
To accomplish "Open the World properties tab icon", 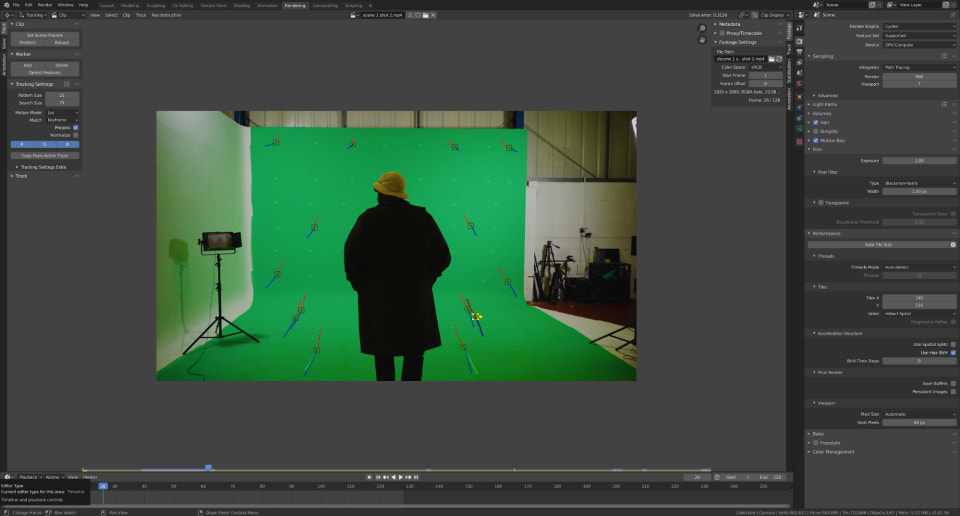I will point(799,84).
